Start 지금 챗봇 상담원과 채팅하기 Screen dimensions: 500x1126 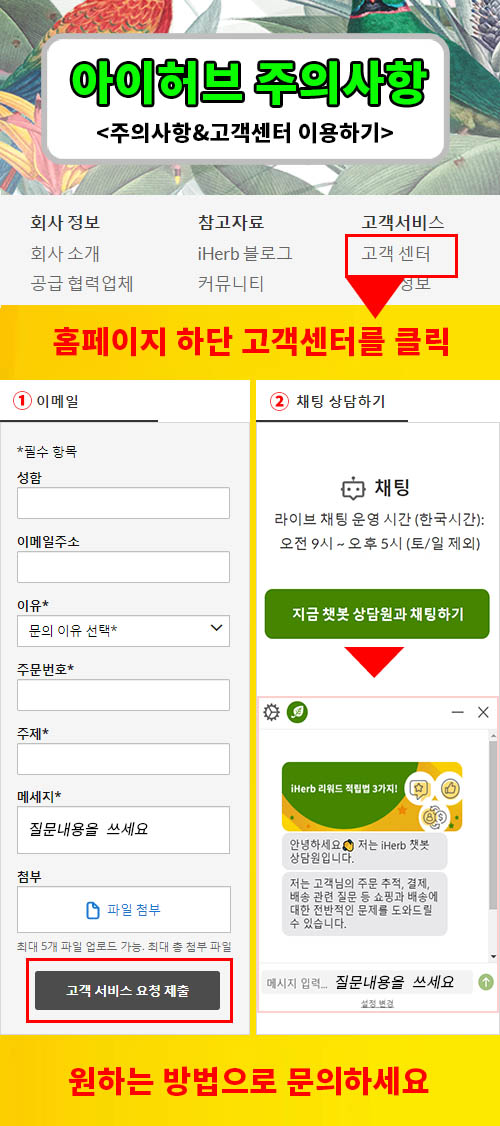point(377,614)
